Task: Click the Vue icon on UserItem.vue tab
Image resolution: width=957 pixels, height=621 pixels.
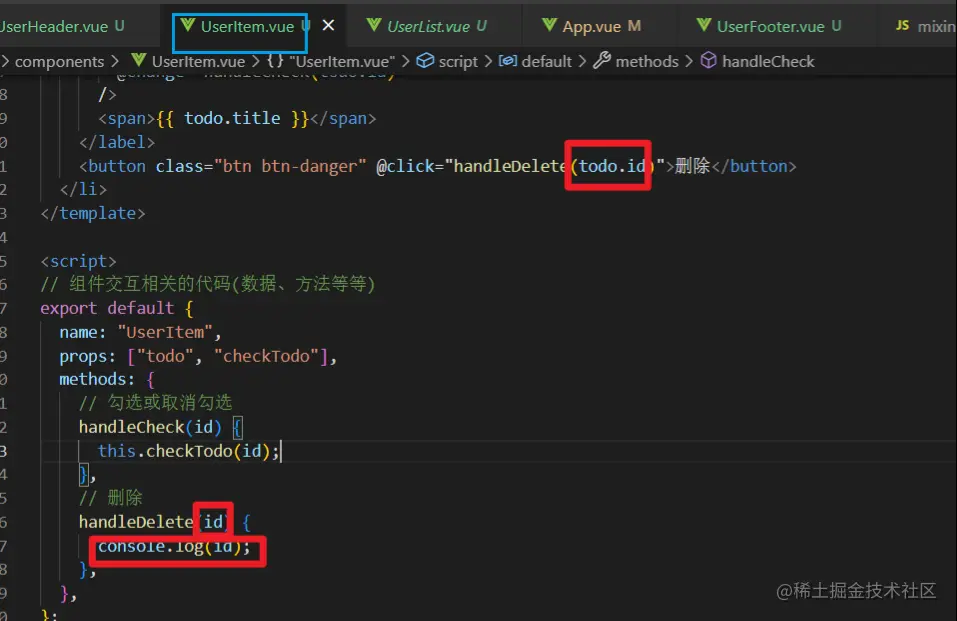Action: pyautogui.click(x=188, y=25)
